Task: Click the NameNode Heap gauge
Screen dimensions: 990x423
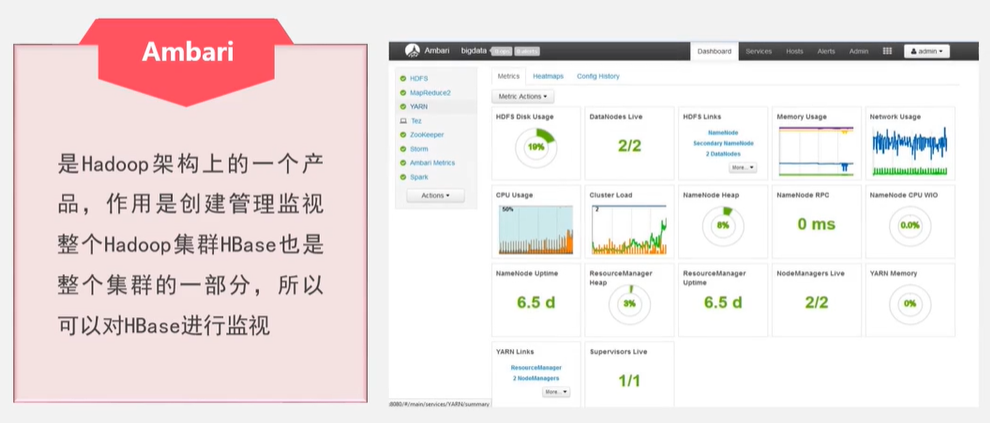Action: coord(723,225)
